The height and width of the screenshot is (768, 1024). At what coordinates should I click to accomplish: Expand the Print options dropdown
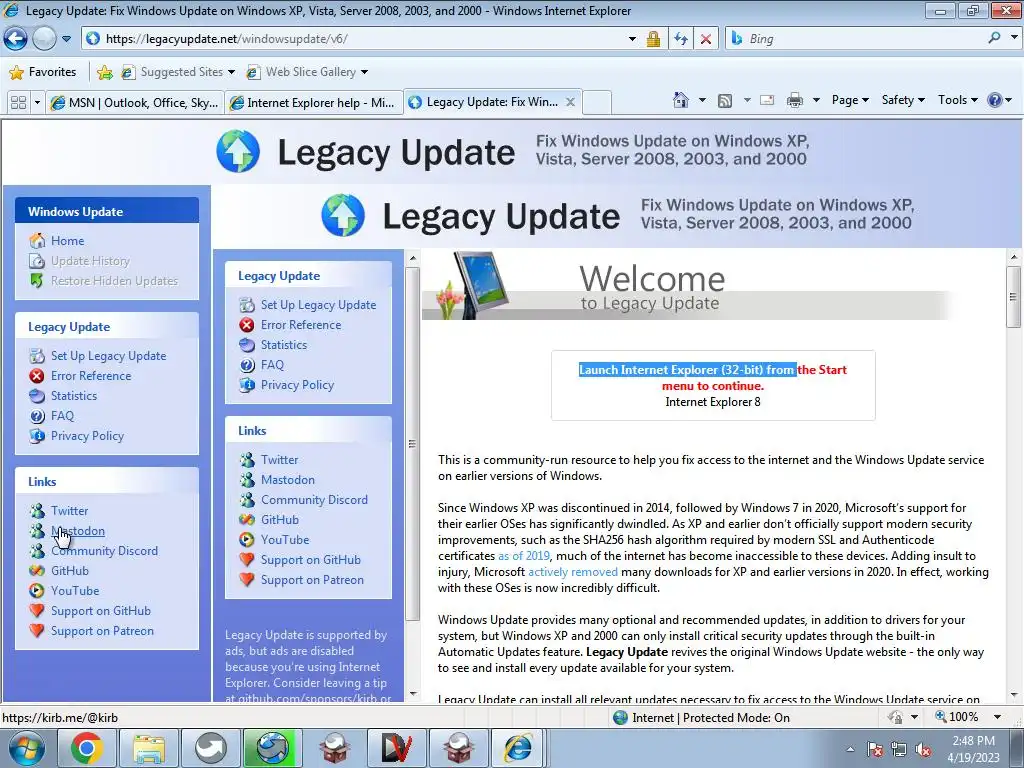click(816, 101)
